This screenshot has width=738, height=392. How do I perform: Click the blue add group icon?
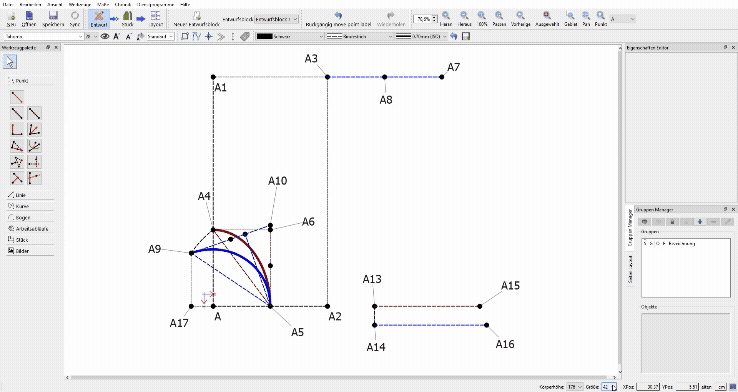[x=700, y=221]
